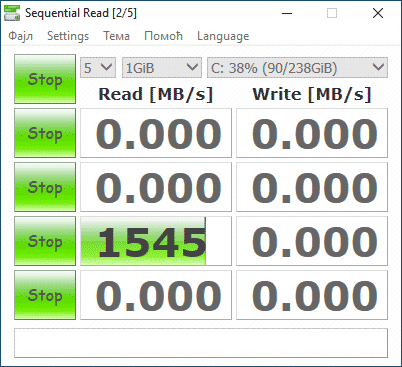This screenshot has height=367, width=402.
Task: Expand the 1GiB test size dropdown
Action: coord(162,68)
